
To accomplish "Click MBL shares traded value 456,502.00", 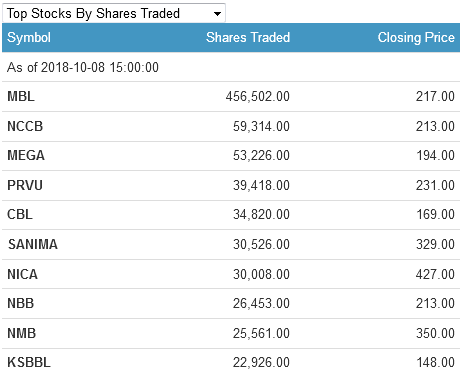I will point(258,96).
